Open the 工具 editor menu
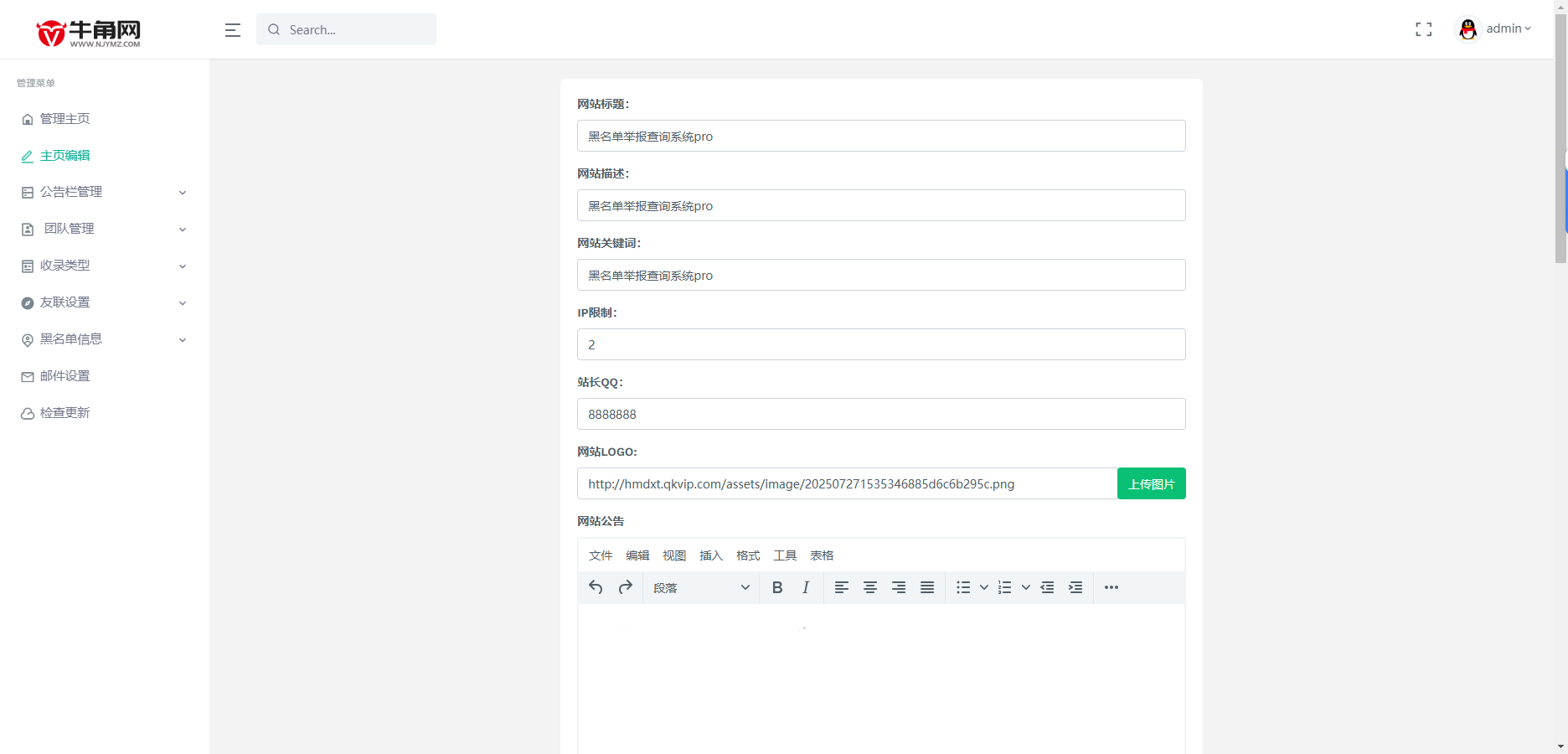Viewport: 1568px width, 754px height. point(785,555)
